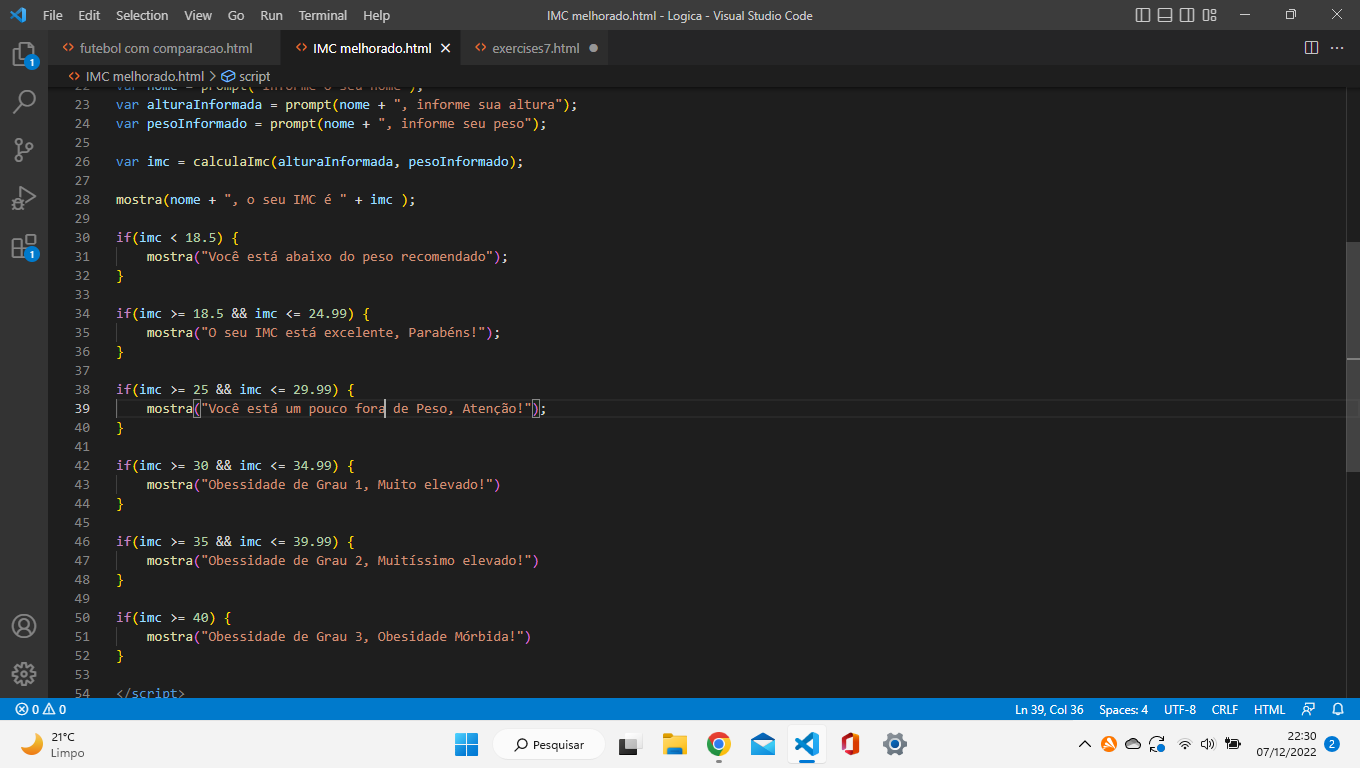
Task: Switch to exercises7.html tab
Action: 537,48
